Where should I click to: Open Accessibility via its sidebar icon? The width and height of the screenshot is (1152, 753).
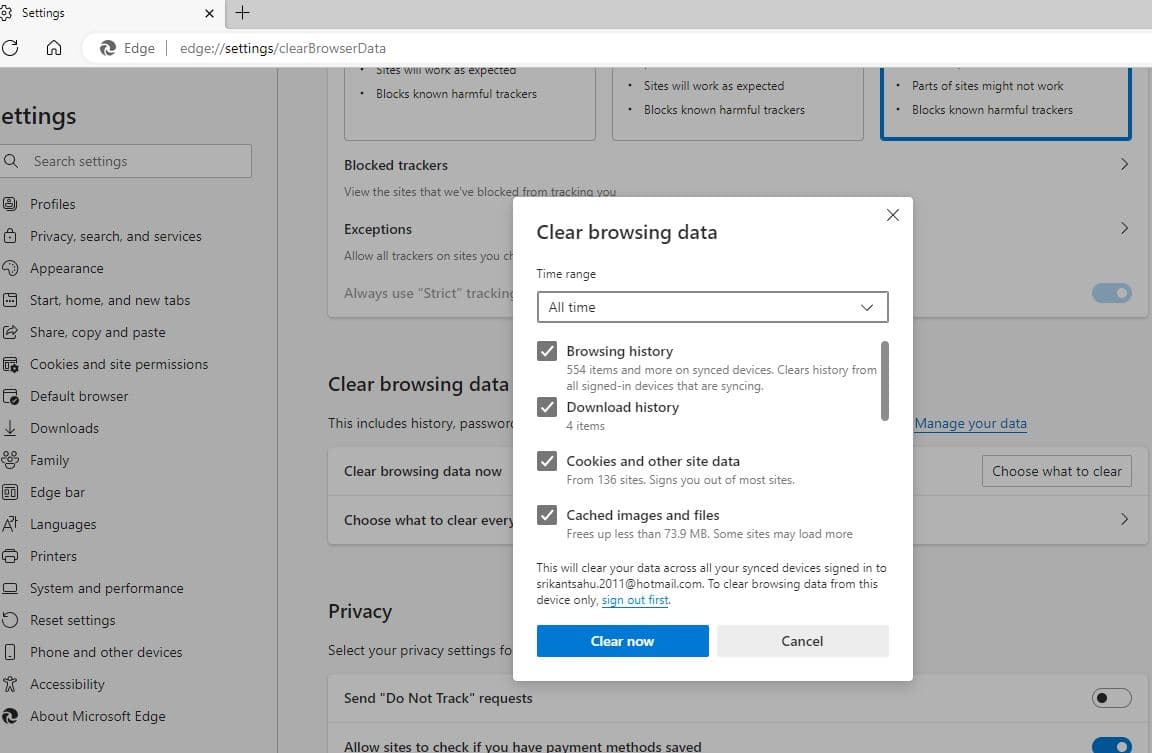9,684
